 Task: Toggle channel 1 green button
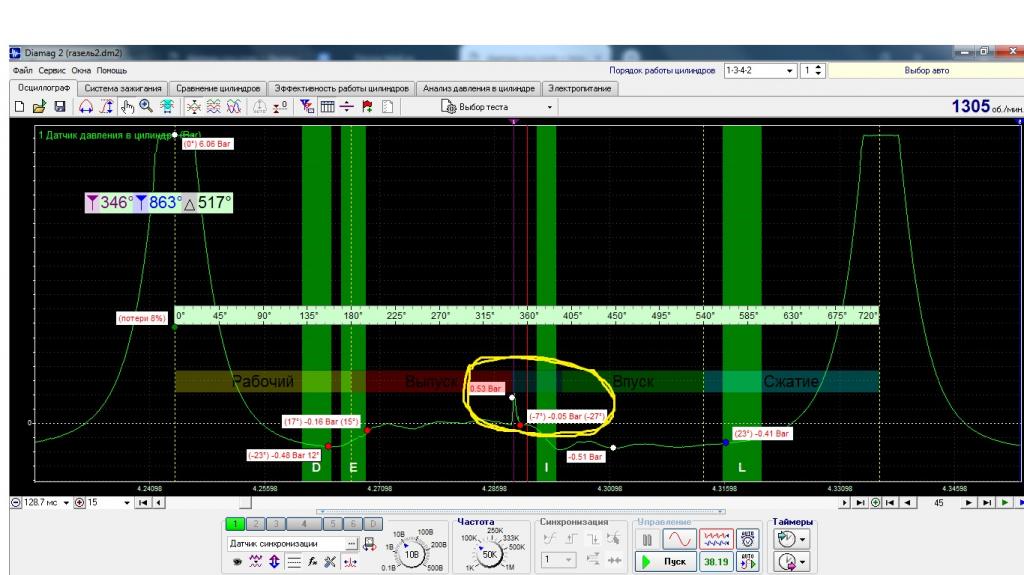tap(235, 524)
